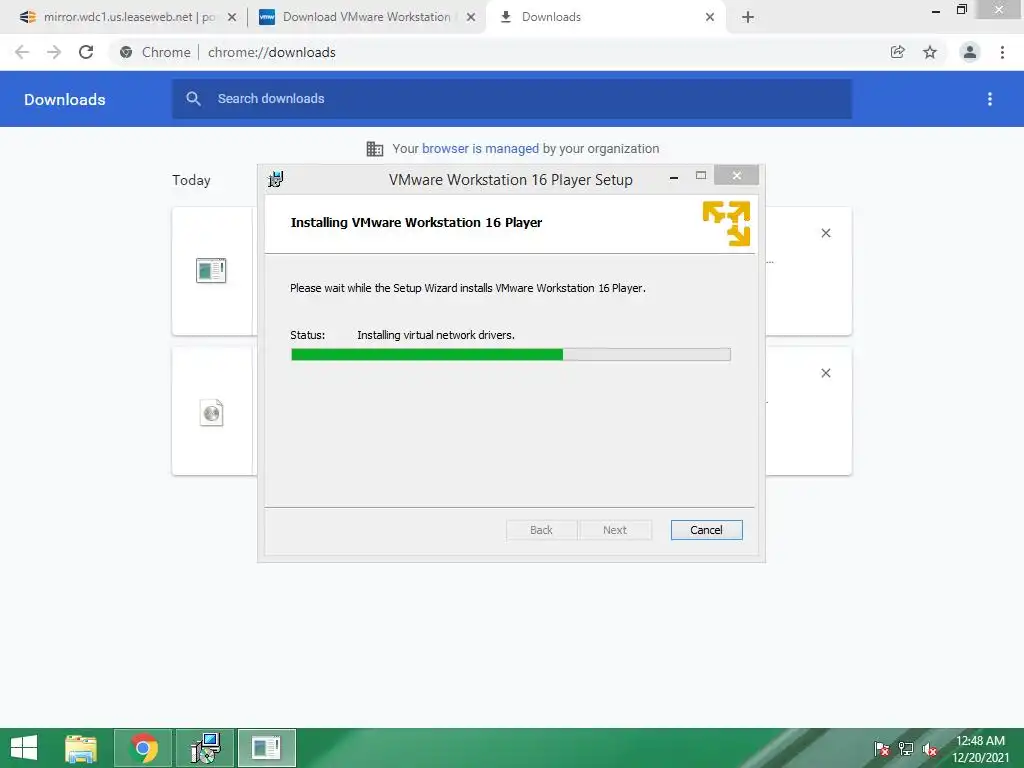This screenshot has height=768, width=1024.
Task: Open File Explorer from the taskbar
Action: click(x=81, y=748)
